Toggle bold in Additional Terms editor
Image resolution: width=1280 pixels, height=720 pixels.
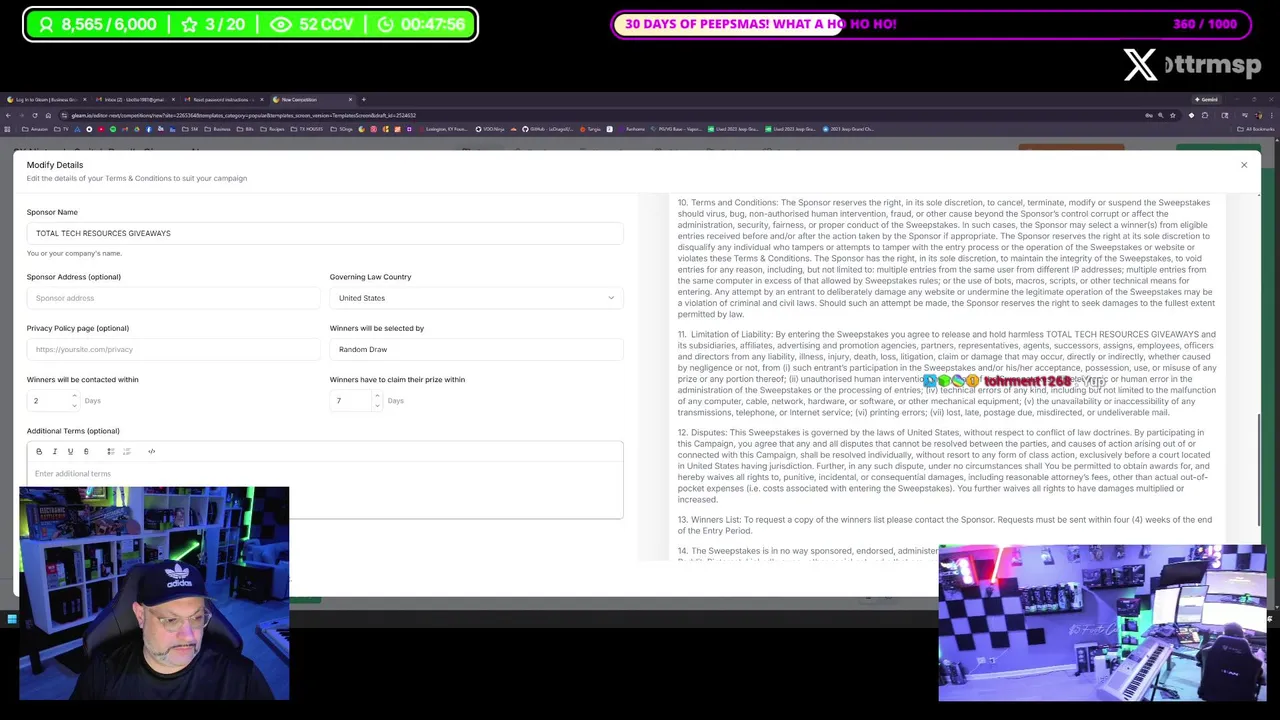(x=39, y=451)
